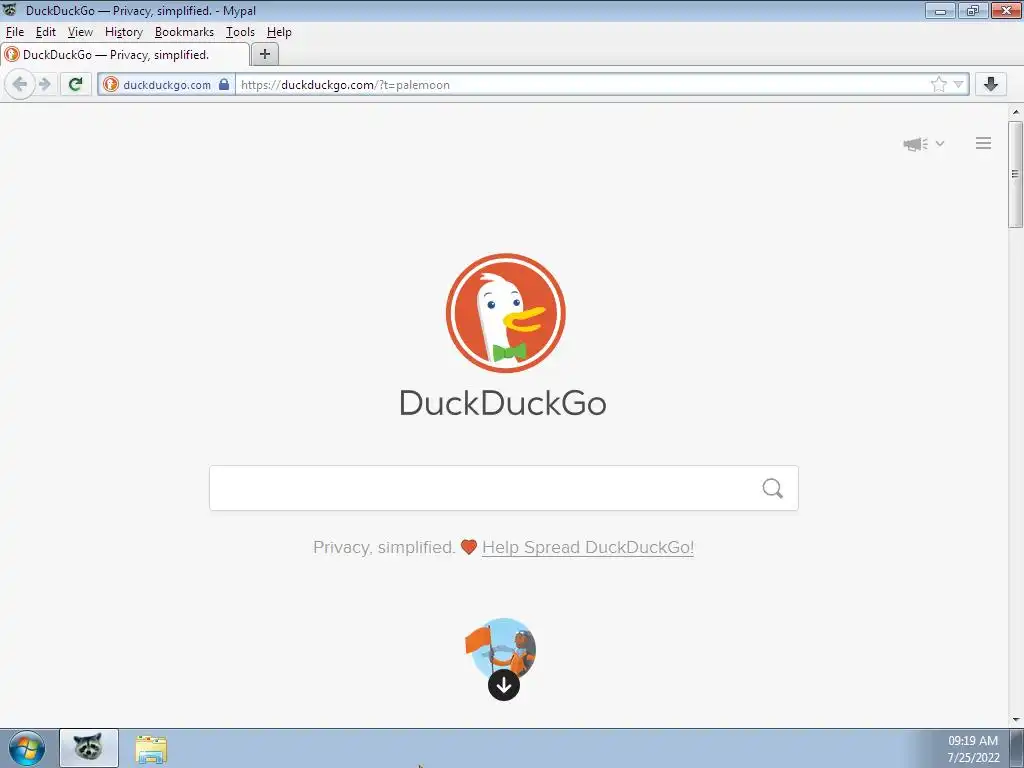Open the Bookmarks menu
This screenshot has width=1024, height=768.
184,32
